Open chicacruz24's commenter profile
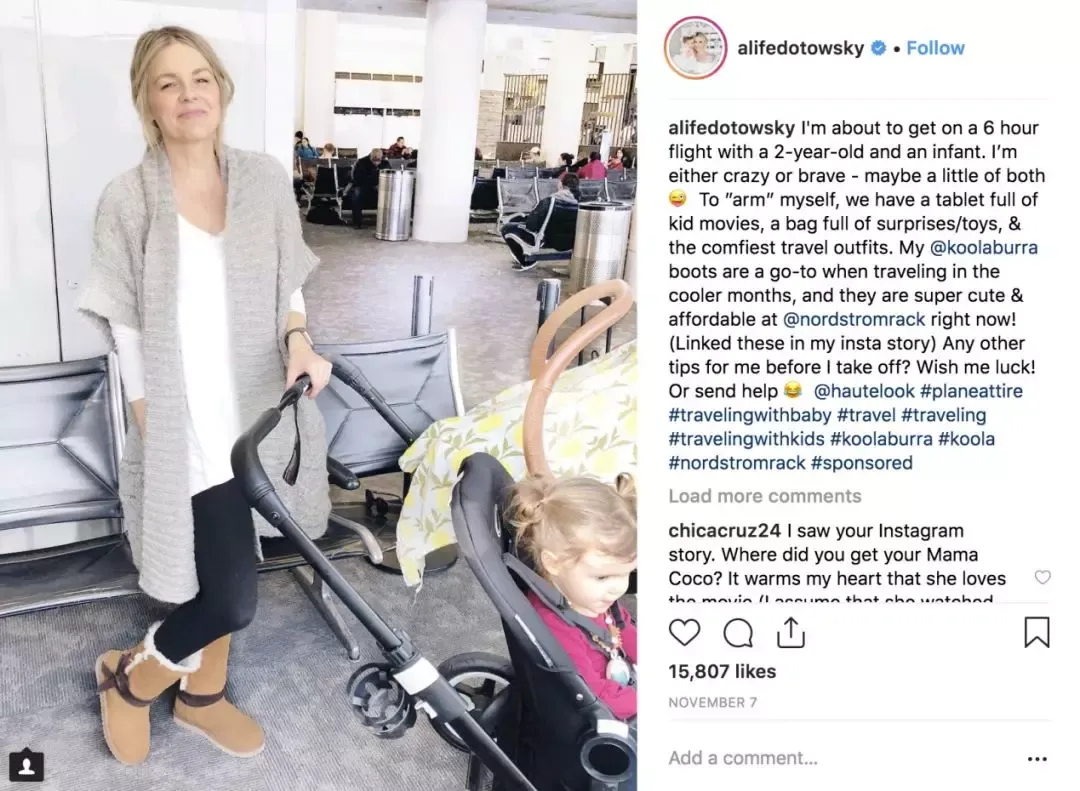This screenshot has width=1080, height=791. (724, 531)
